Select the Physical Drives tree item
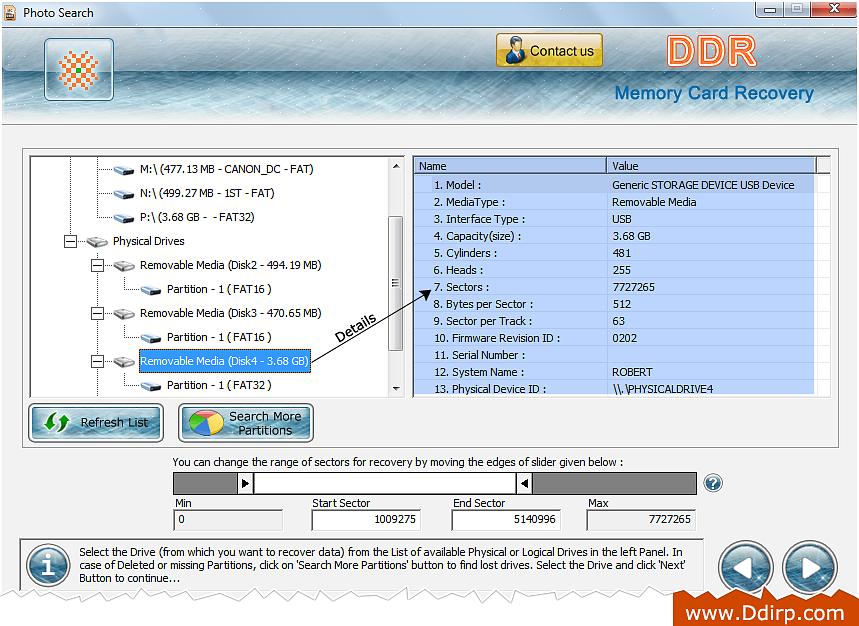Screen dimensions: 859x626 [148, 242]
